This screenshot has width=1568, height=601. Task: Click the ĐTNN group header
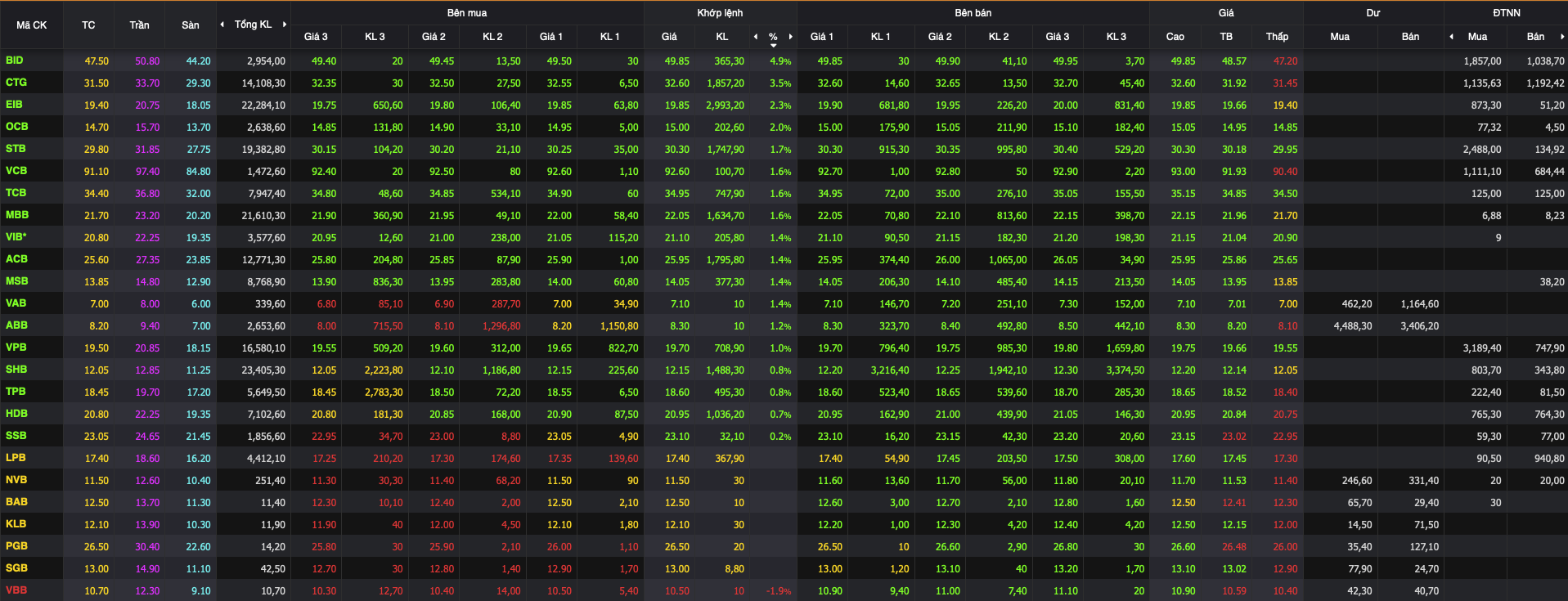pyautogui.click(x=1506, y=13)
